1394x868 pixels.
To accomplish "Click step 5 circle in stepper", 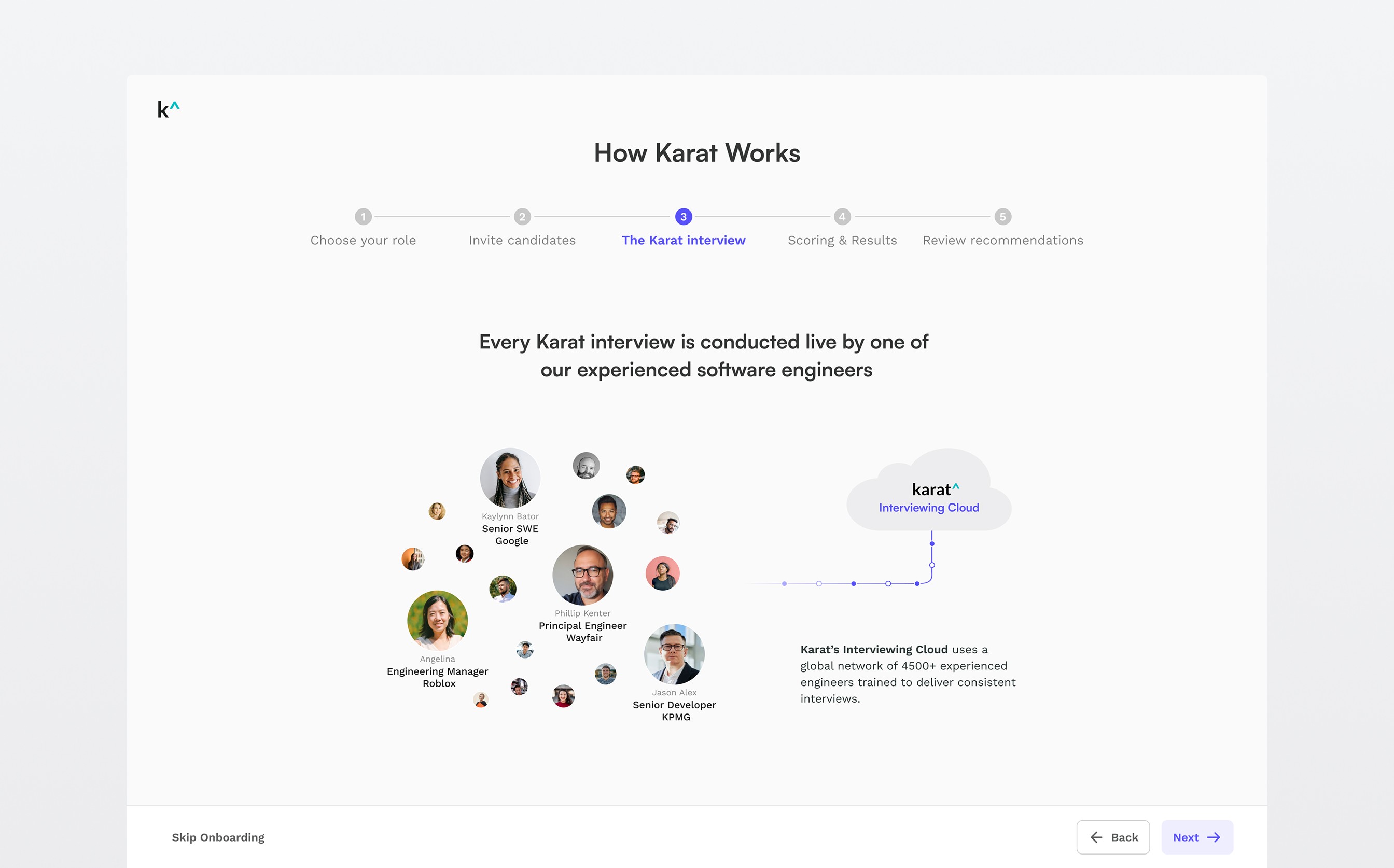I will point(1002,216).
